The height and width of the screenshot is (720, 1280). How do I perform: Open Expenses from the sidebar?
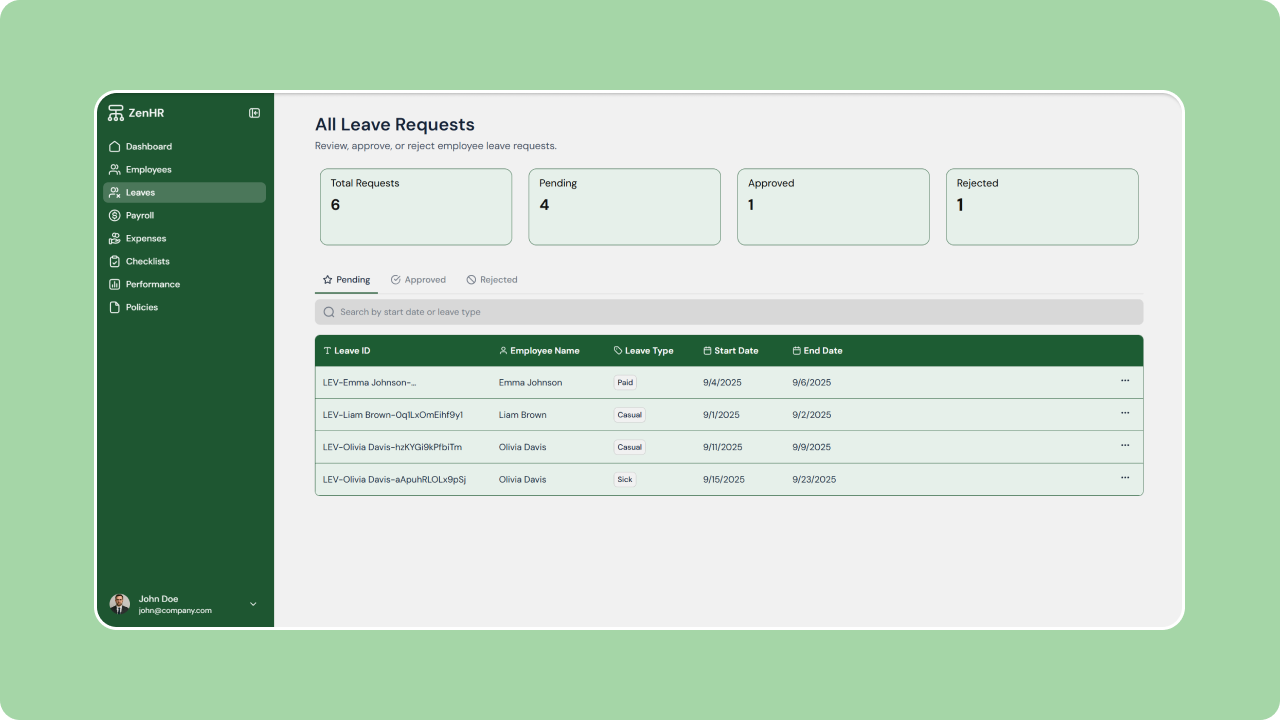coord(184,238)
